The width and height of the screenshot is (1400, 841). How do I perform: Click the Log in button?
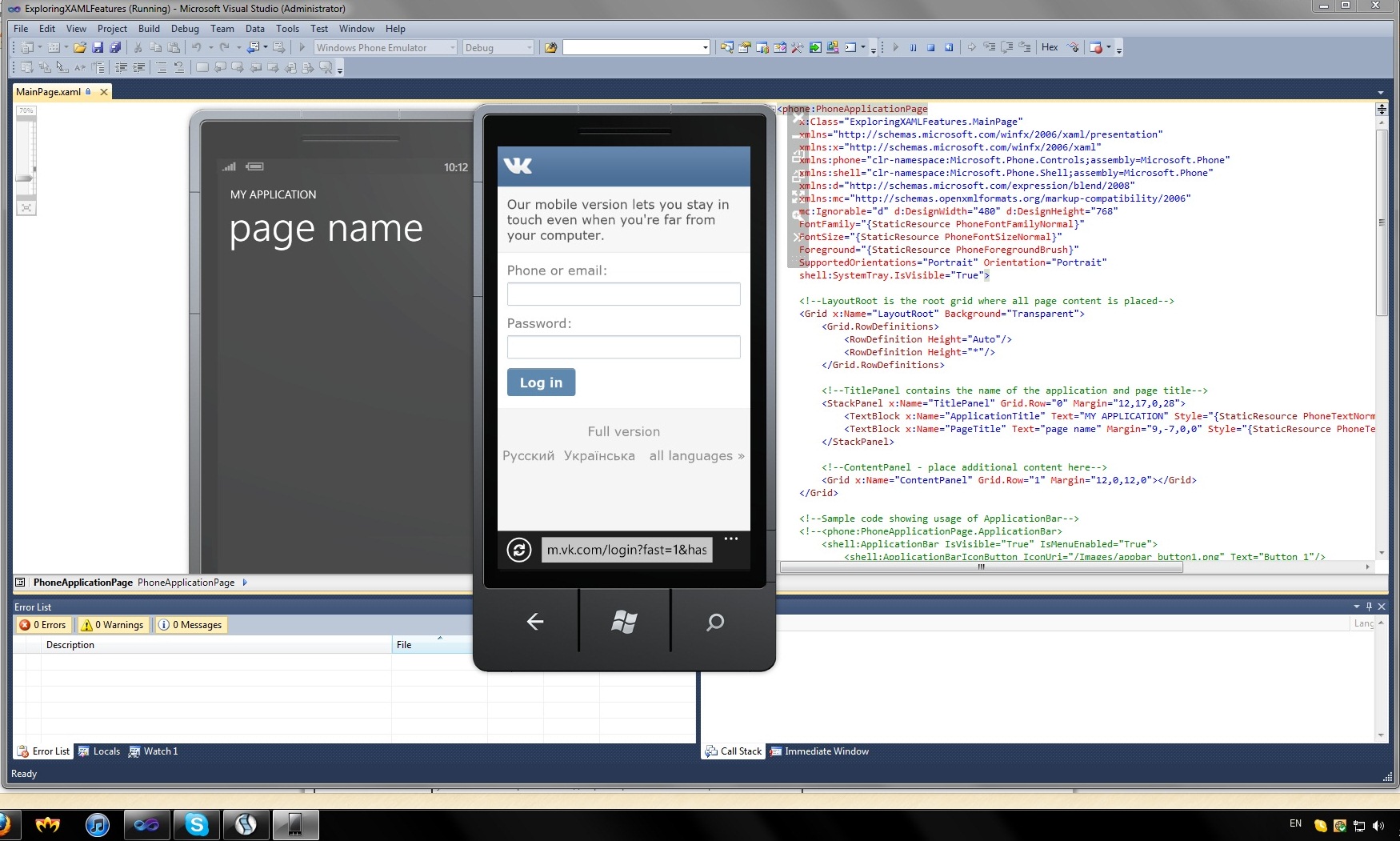[x=541, y=382]
